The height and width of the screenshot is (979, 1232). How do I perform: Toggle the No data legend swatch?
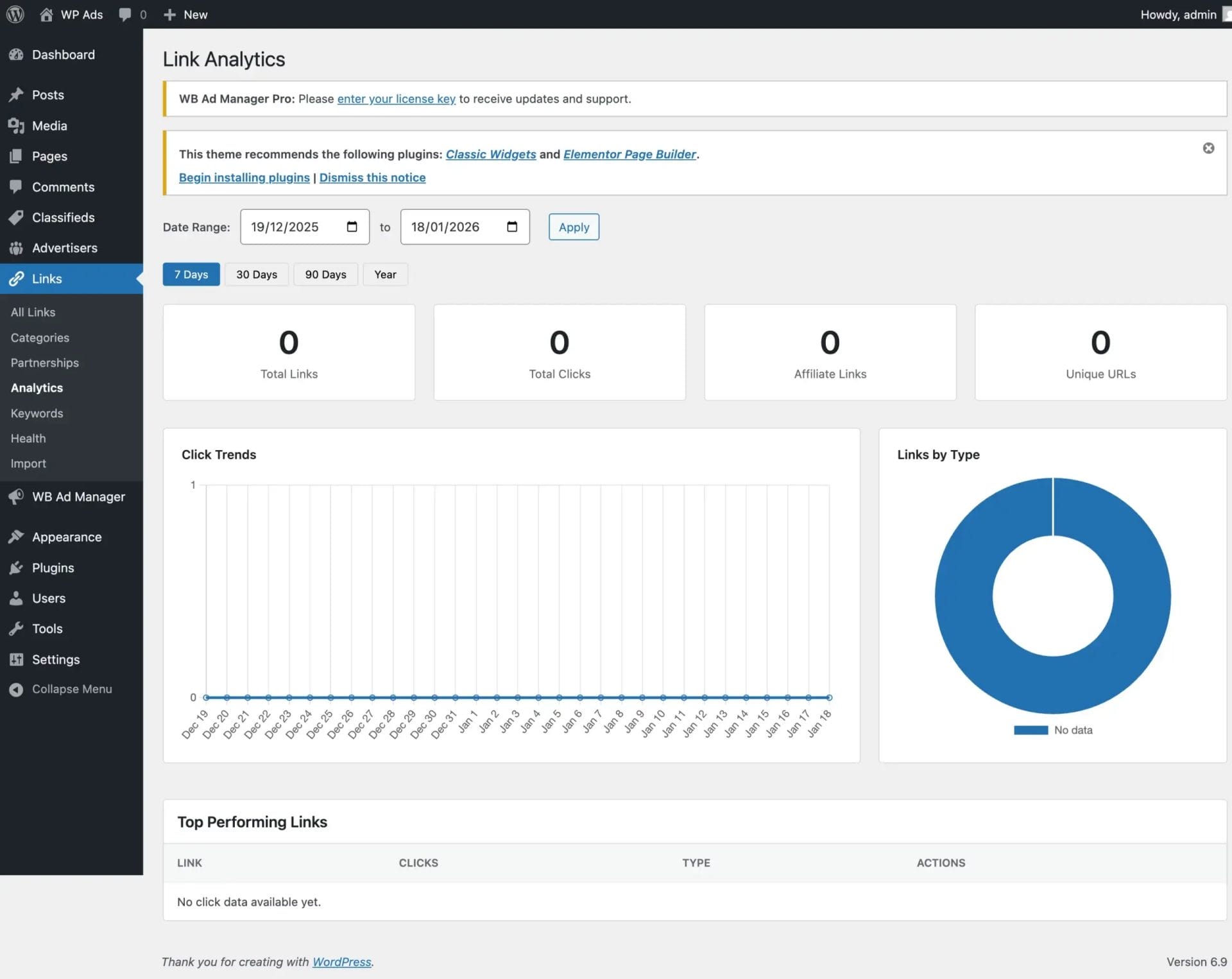point(1031,730)
